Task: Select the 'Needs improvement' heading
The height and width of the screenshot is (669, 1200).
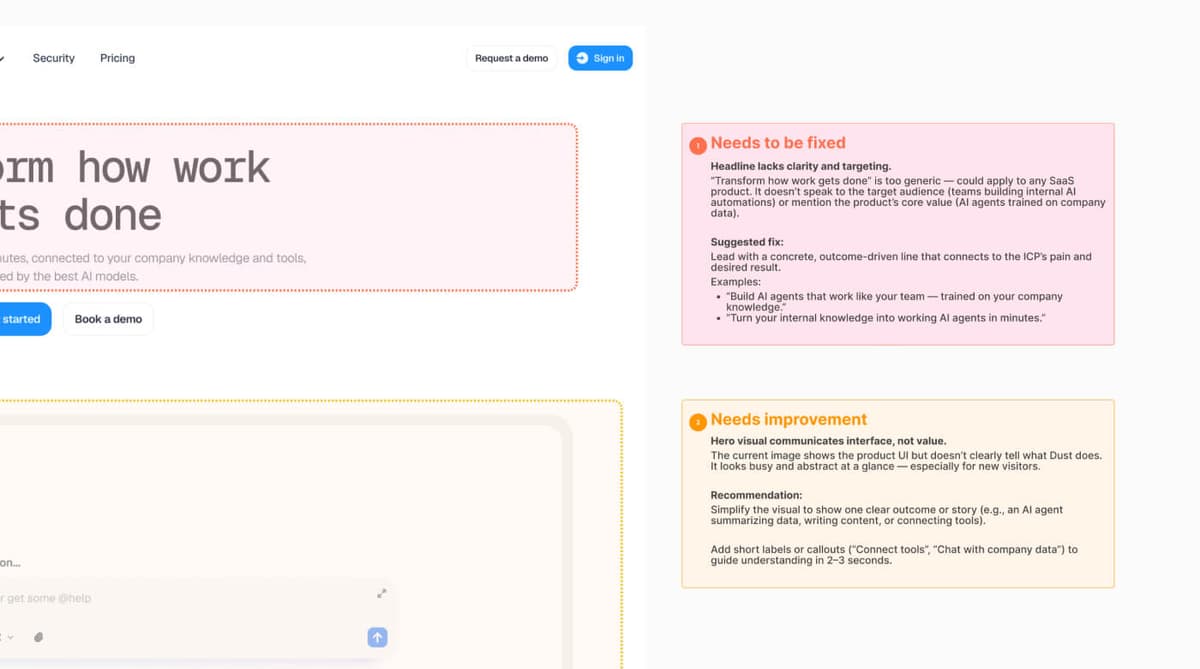Action: pos(788,419)
